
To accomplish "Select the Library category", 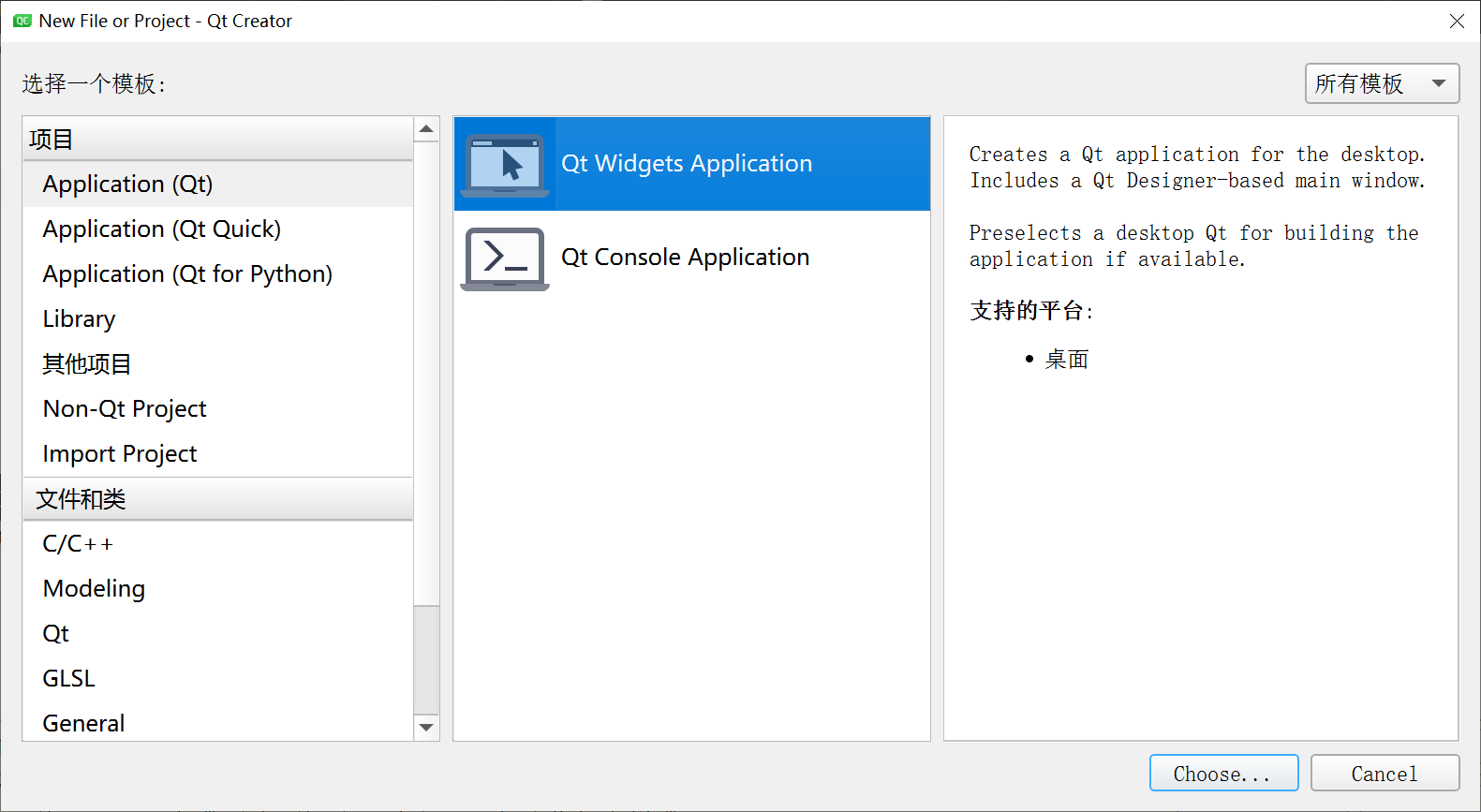I will [x=217, y=319].
